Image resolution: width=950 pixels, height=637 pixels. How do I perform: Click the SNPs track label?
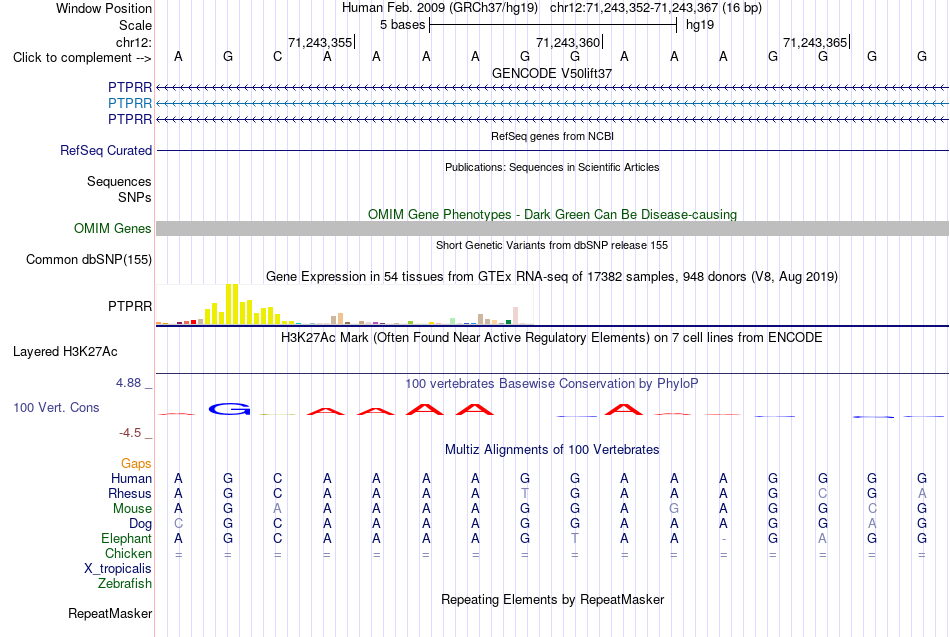click(135, 197)
